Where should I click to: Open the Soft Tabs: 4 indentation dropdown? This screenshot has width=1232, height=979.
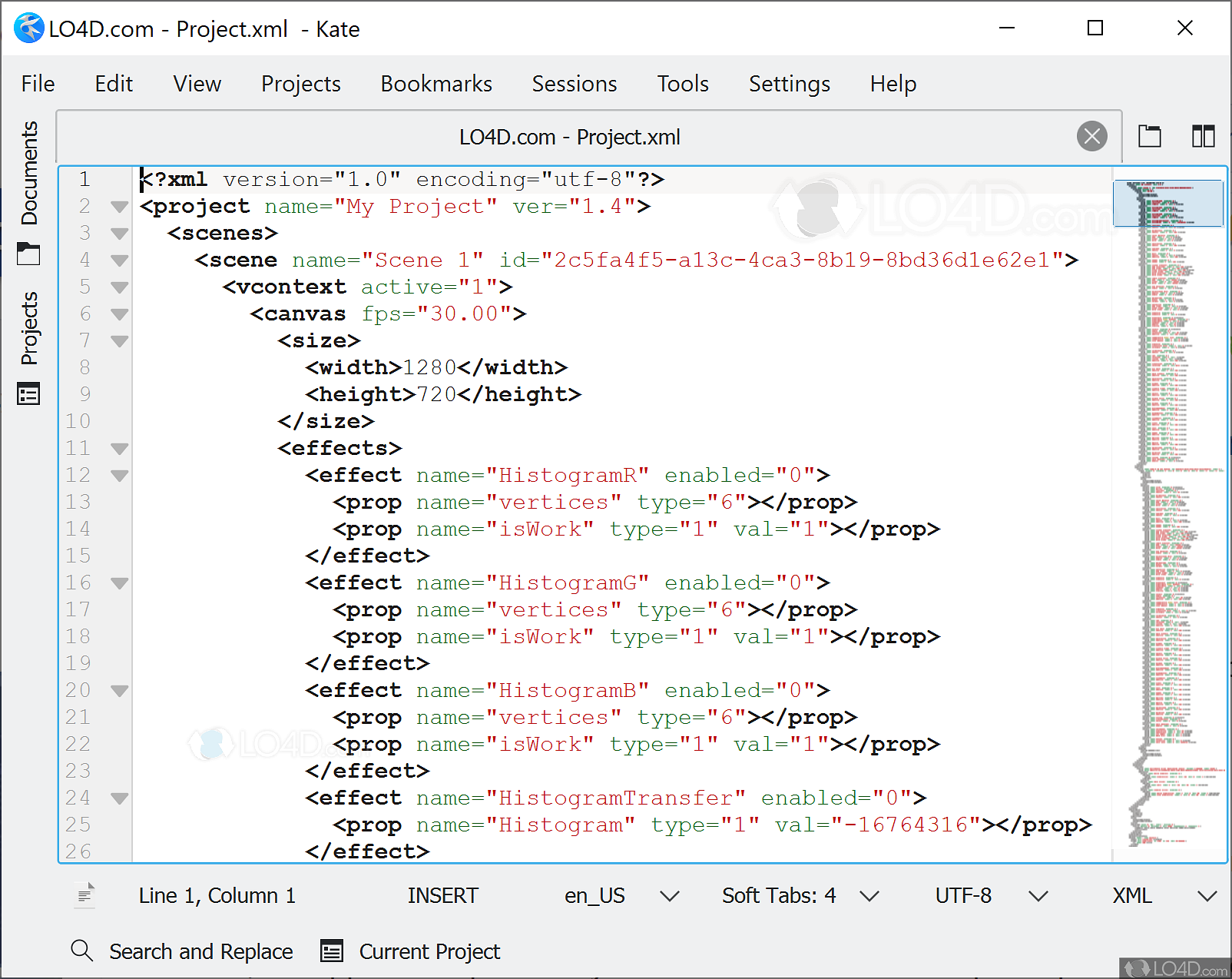point(800,896)
